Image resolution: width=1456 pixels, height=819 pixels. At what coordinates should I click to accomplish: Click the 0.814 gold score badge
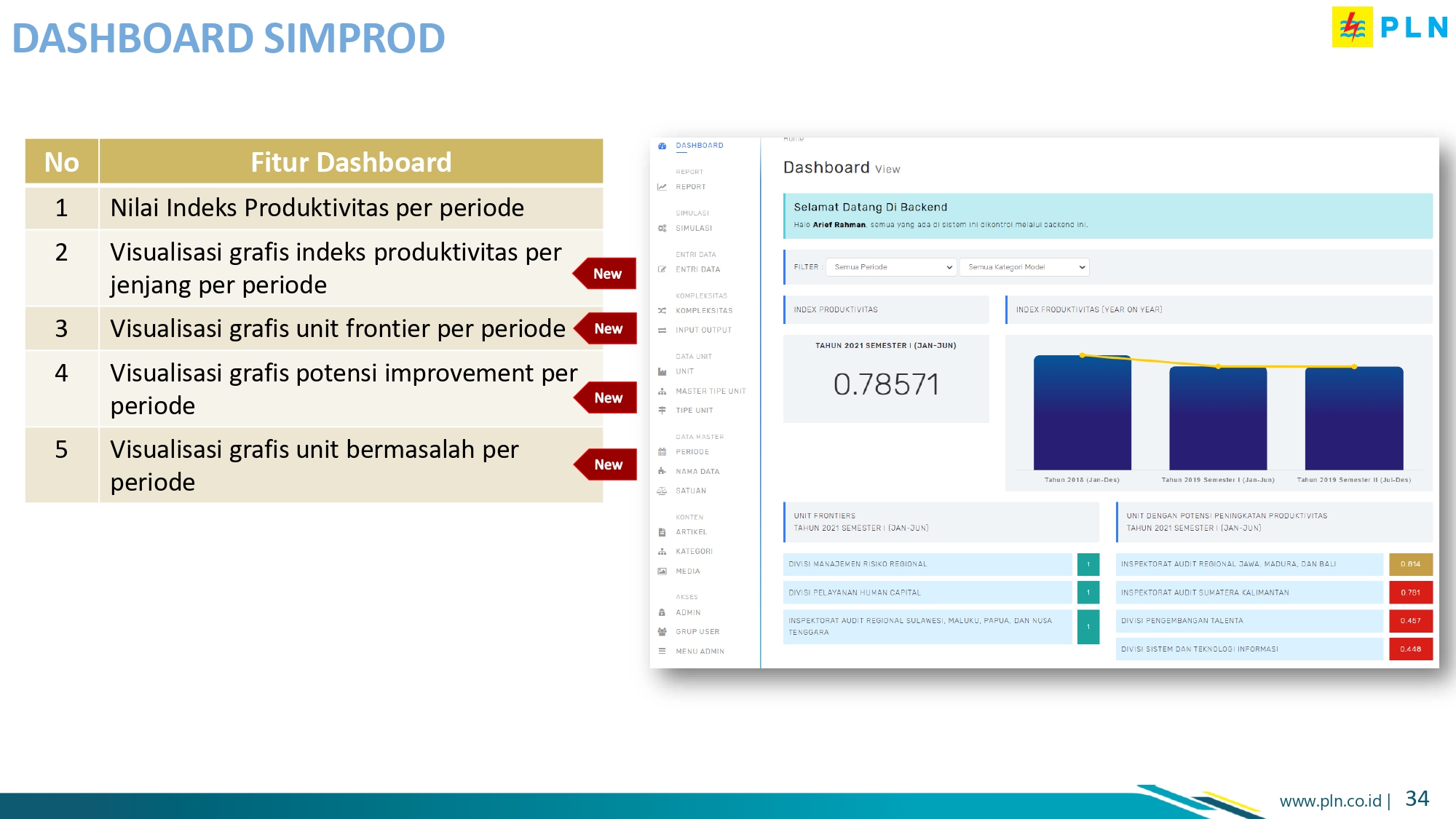coord(1410,564)
